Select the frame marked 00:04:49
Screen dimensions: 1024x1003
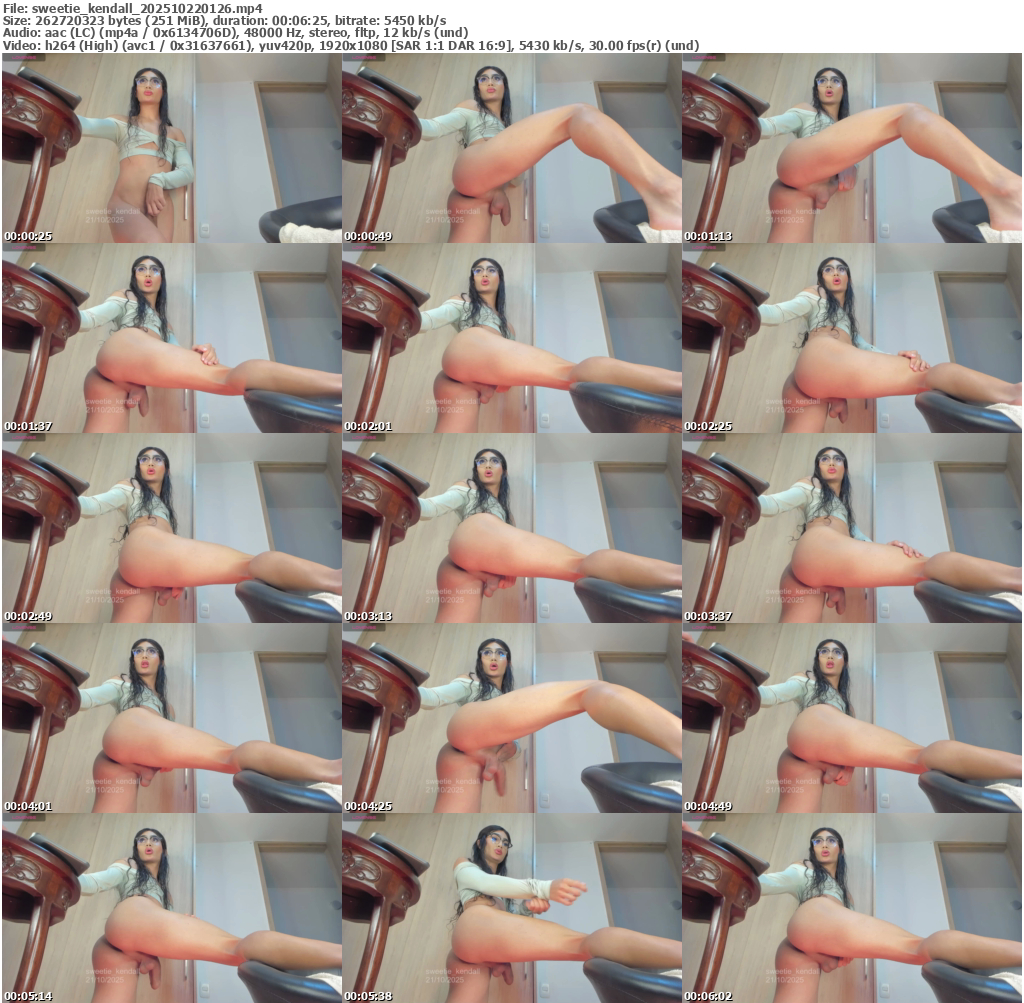click(x=852, y=718)
